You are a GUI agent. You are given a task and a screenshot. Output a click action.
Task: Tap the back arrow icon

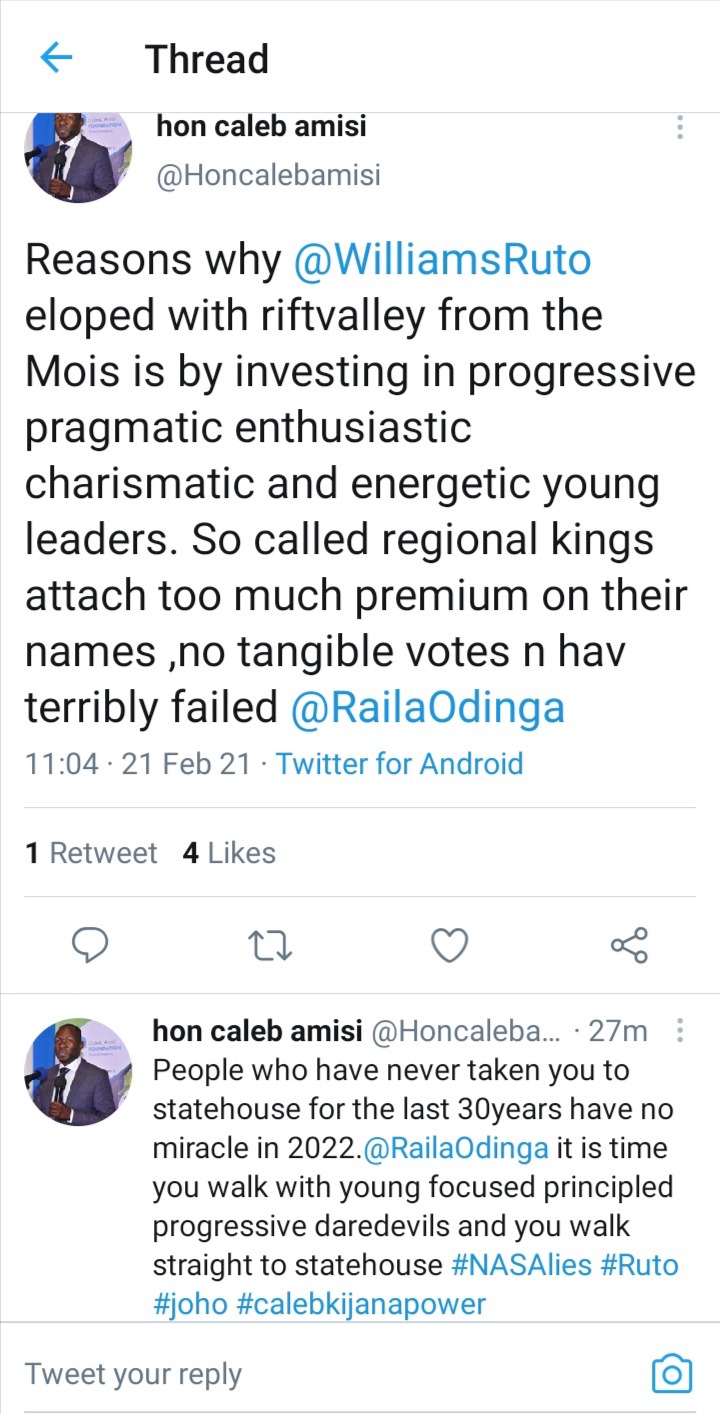click(x=56, y=59)
